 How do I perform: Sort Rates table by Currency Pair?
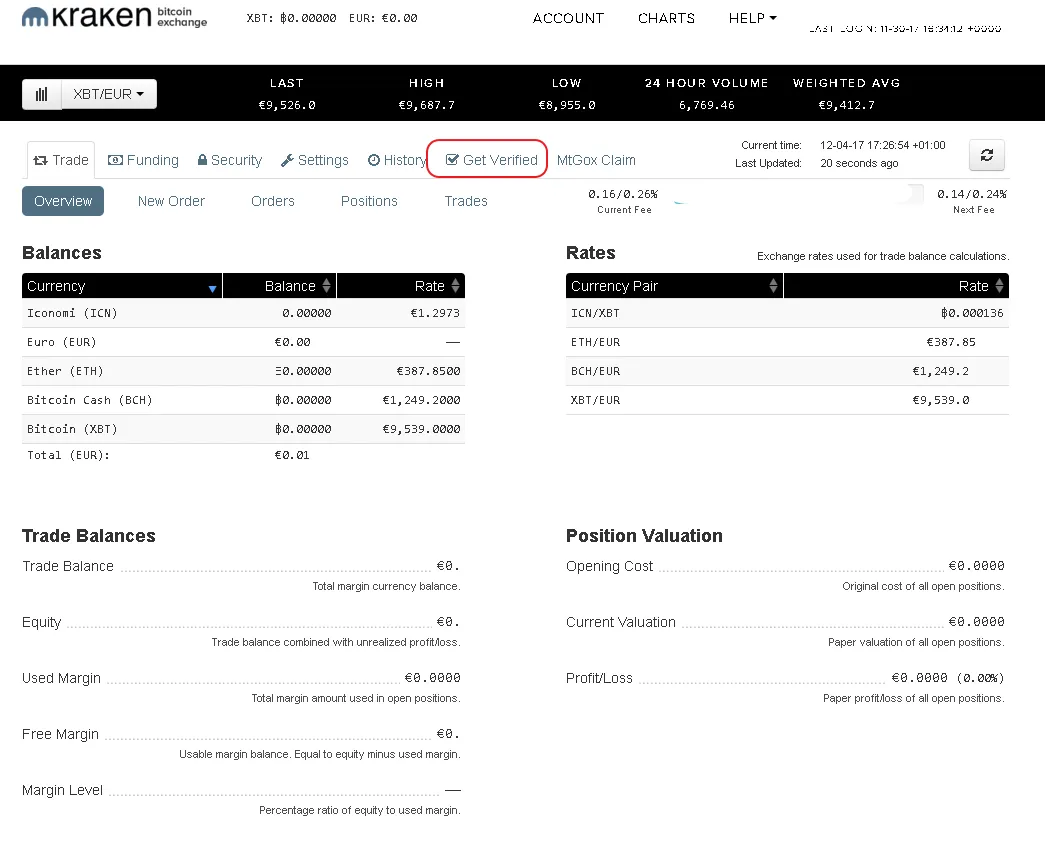674,286
